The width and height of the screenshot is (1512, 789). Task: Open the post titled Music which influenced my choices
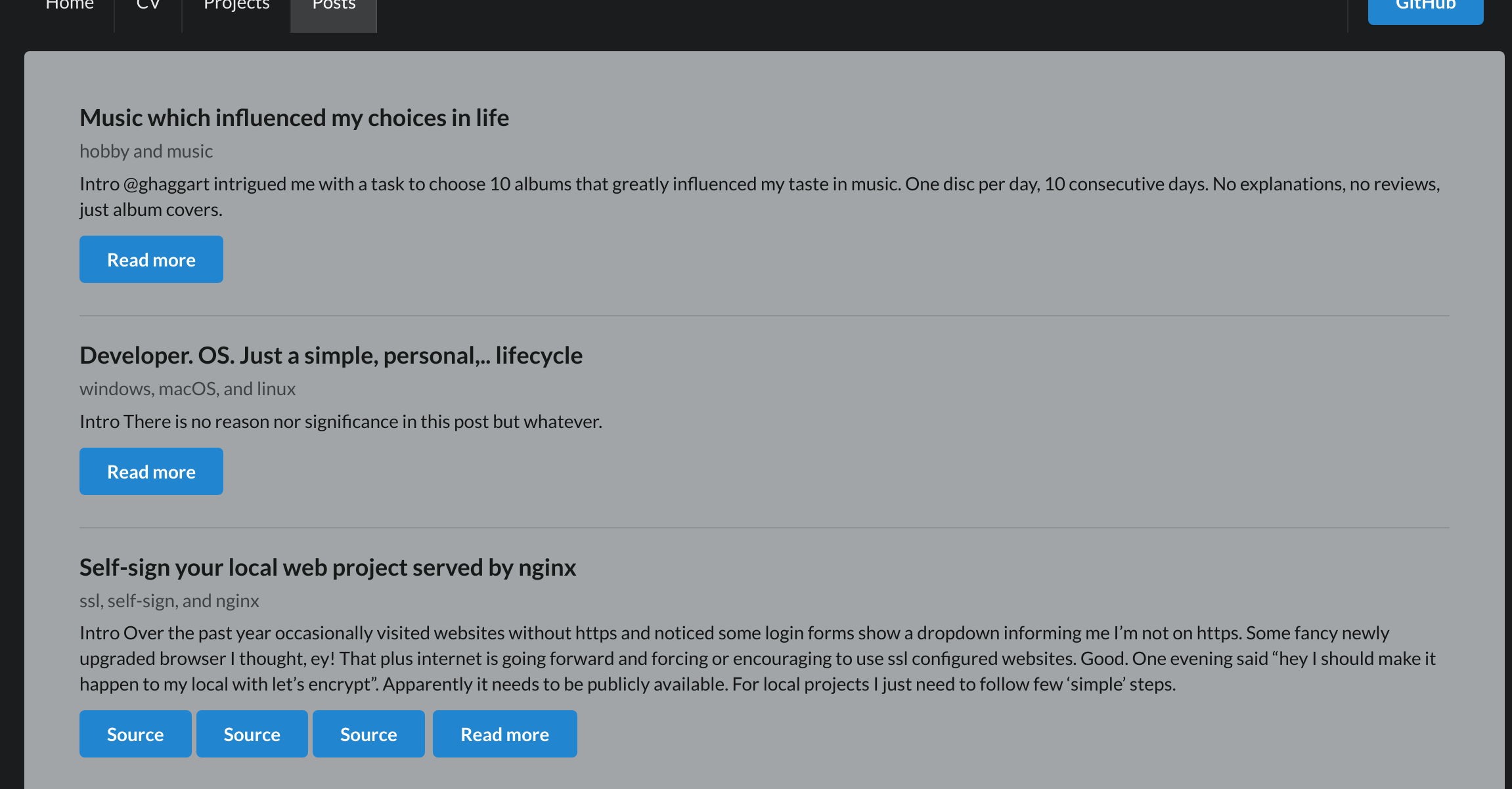[x=294, y=118]
